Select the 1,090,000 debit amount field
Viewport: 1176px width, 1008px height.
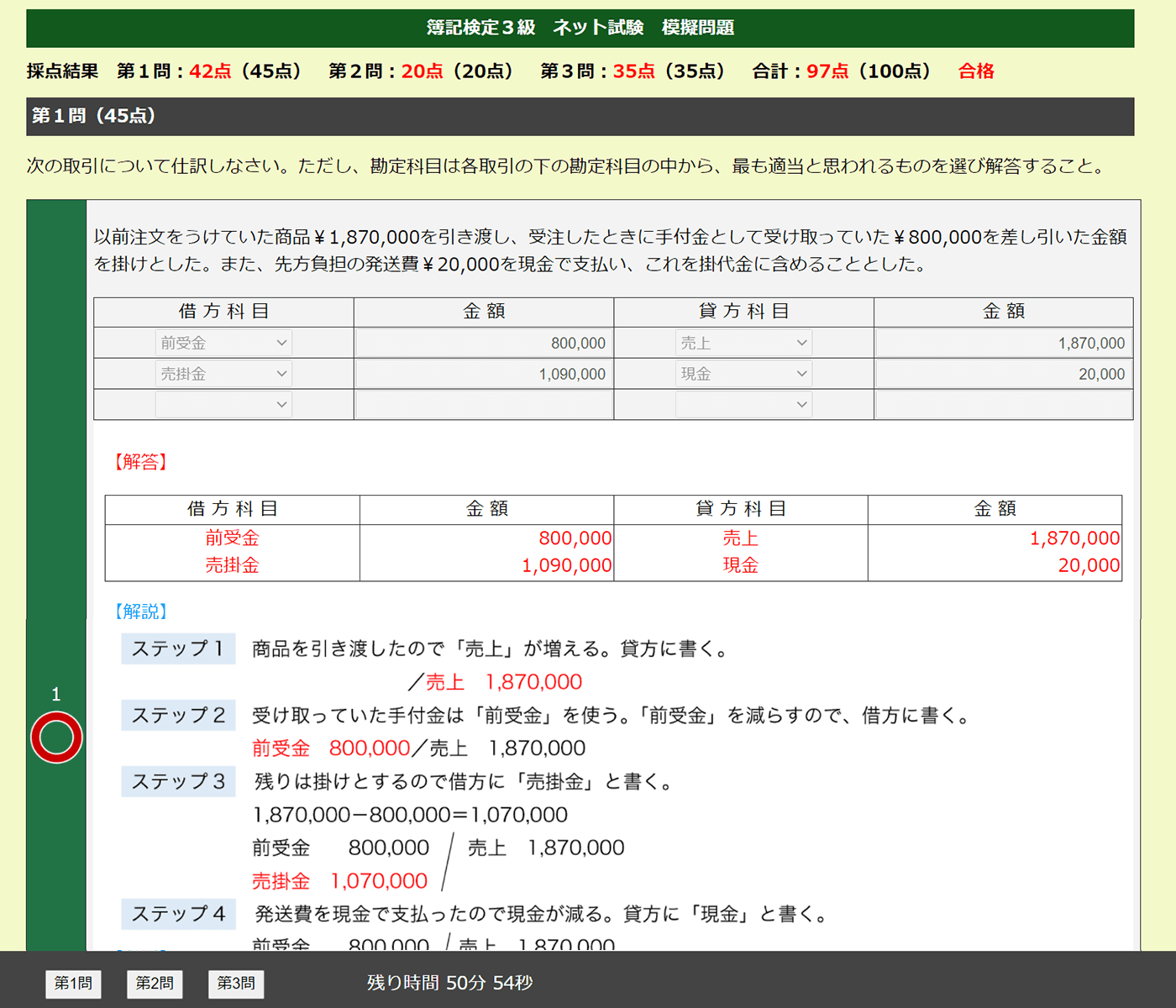click(x=484, y=373)
